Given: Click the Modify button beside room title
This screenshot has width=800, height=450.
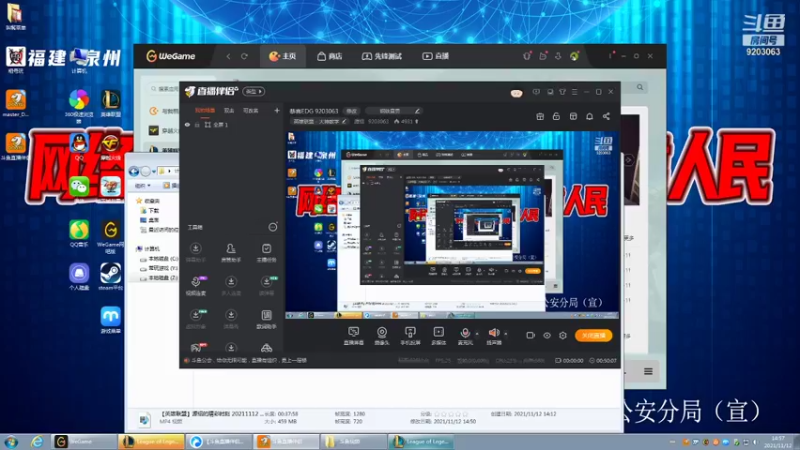Looking at the screenshot, I should (352, 111).
